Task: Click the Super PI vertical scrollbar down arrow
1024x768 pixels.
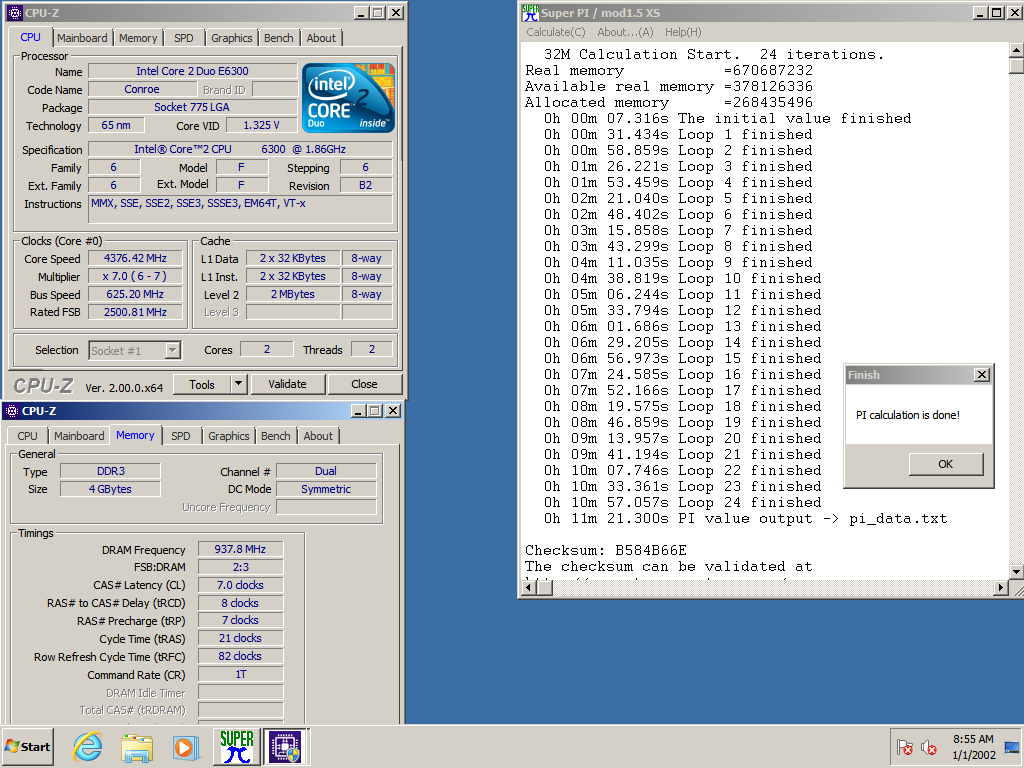Action: pos(1017,572)
